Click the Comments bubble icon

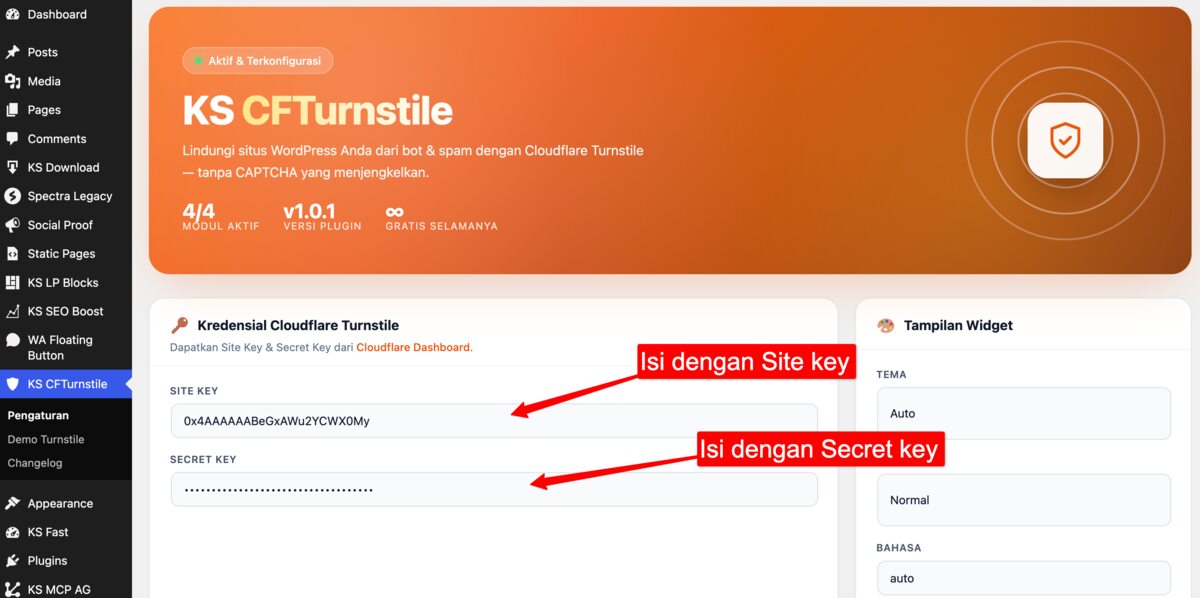pyautogui.click(x=12, y=139)
